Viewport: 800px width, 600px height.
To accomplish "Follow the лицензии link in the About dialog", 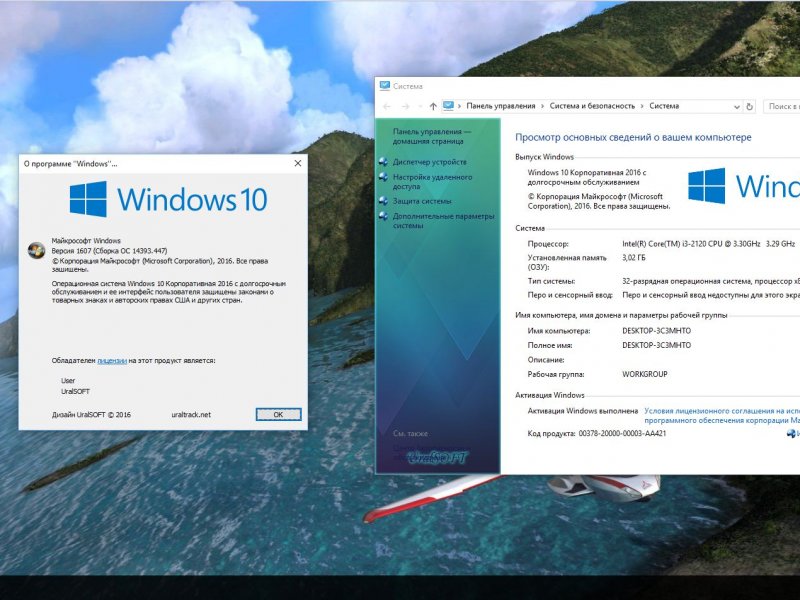I will [112, 361].
